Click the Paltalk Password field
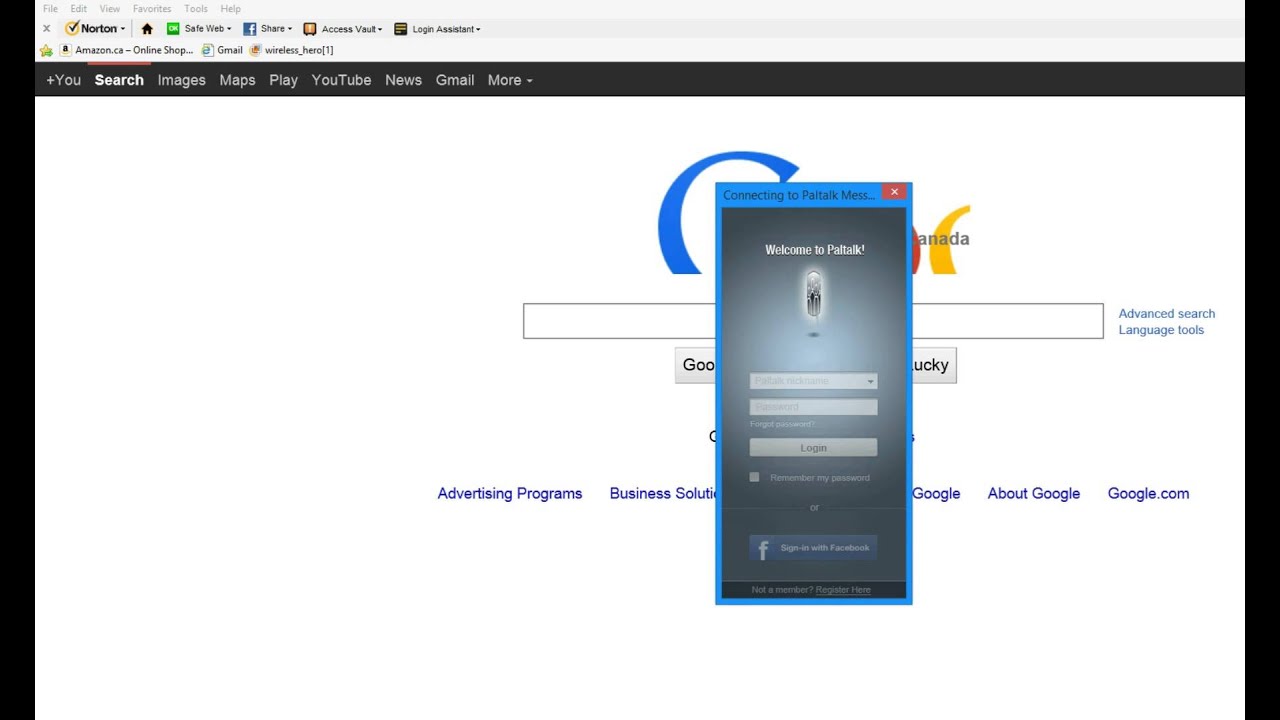 point(813,407)
